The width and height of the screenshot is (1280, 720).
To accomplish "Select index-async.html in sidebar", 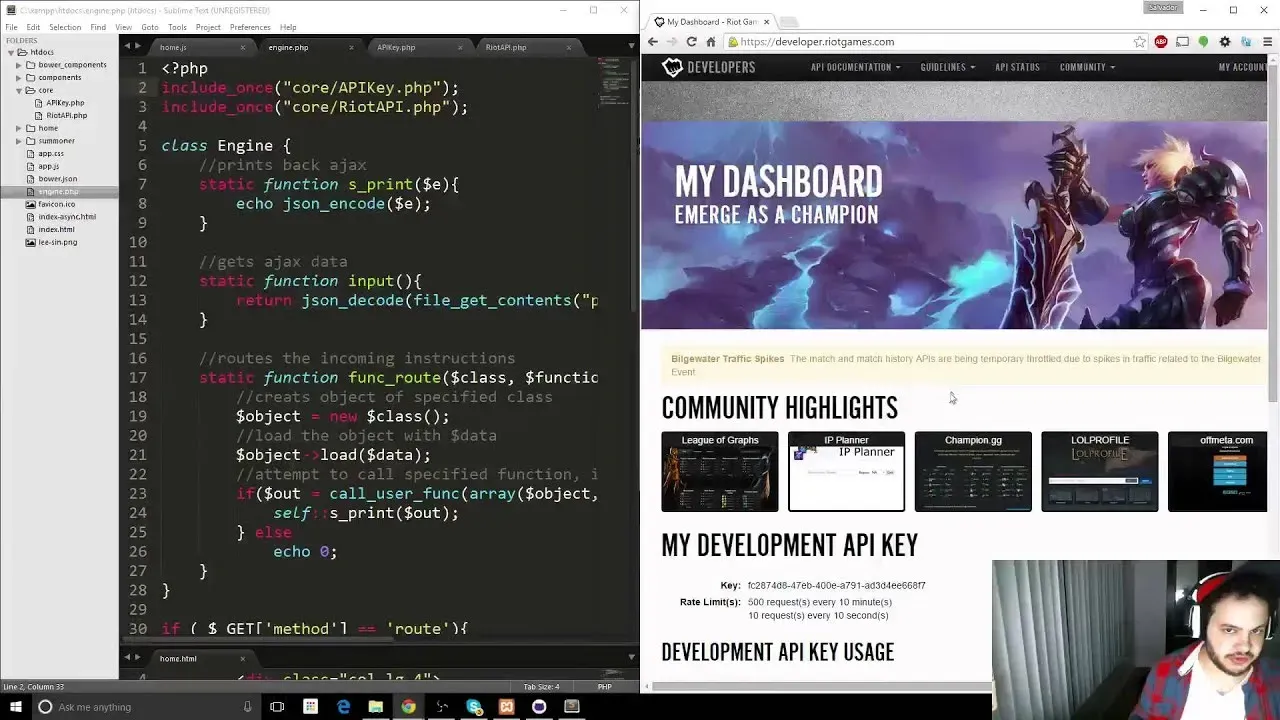I will click(67, 217).
